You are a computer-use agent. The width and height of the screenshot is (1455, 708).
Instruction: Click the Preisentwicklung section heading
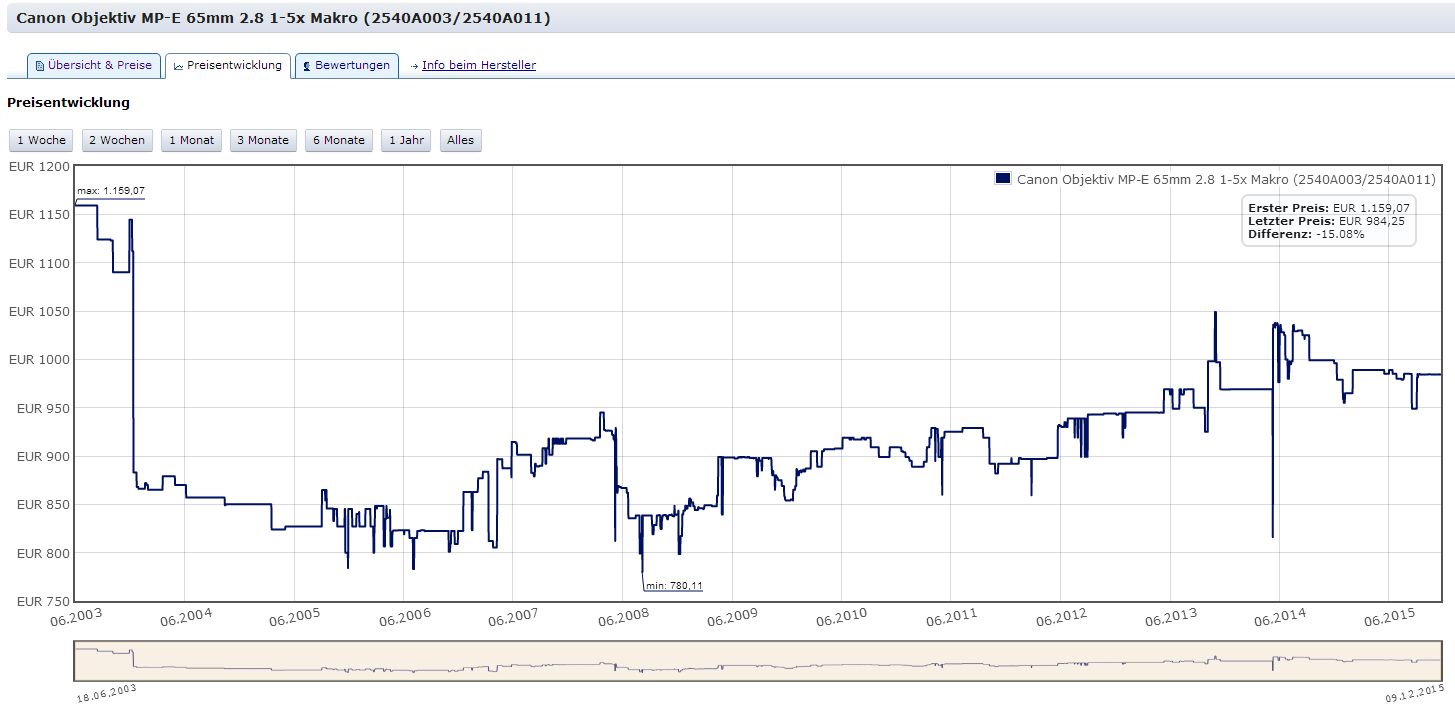tap(68, 102)
